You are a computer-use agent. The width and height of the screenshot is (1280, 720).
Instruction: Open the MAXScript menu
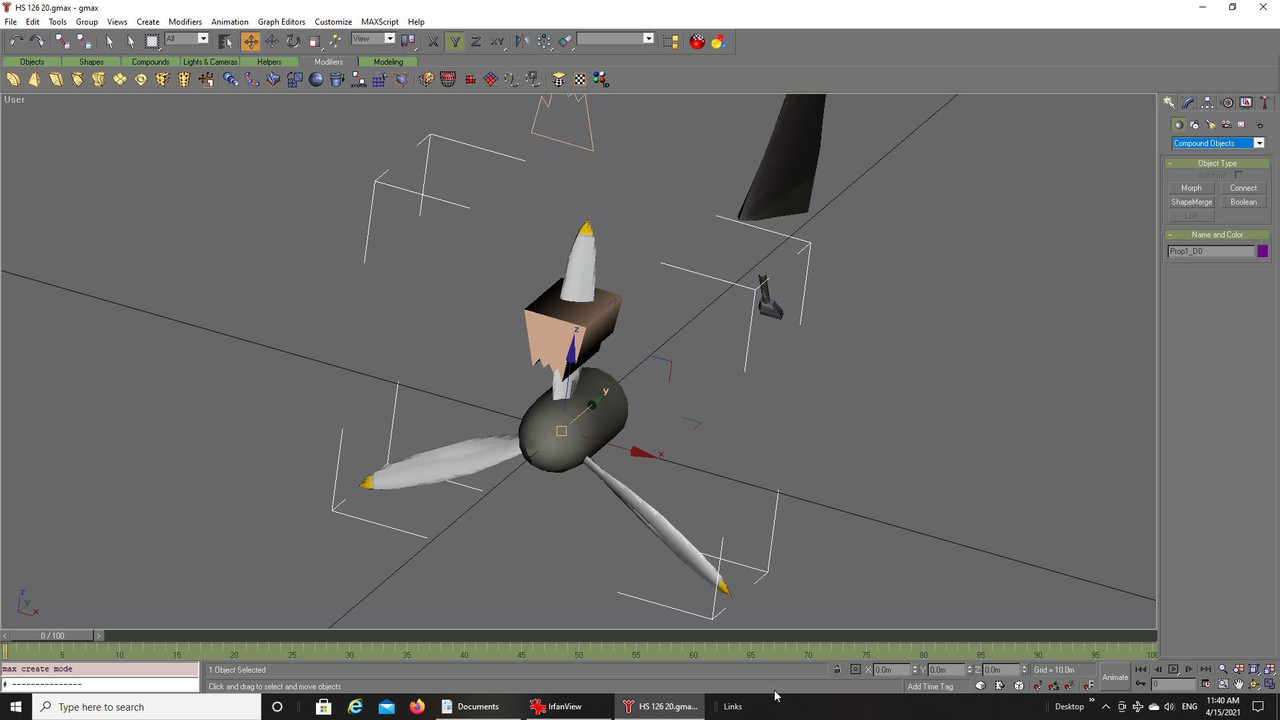pos(379,21)
